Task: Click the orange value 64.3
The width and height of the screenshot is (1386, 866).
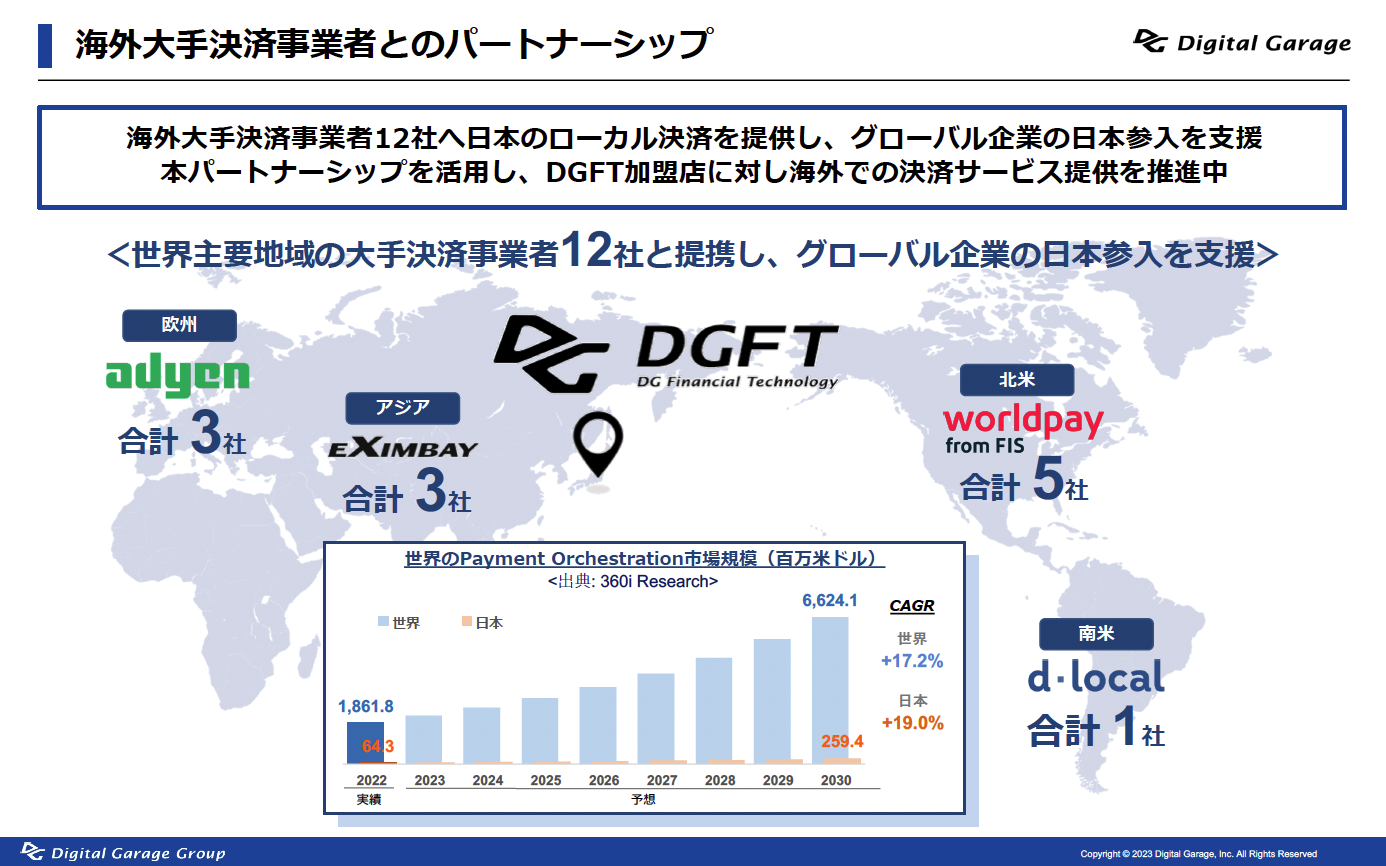Action: [x=378, y=746]
